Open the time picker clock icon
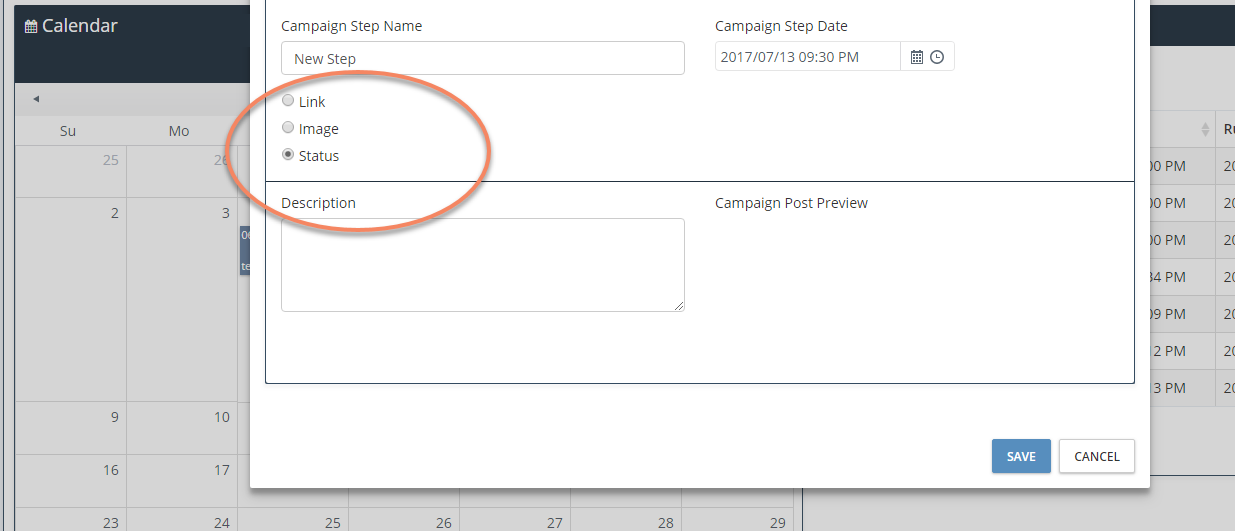Image resolution: width=1235 pixels, height=531 pixels. point(937,58)
